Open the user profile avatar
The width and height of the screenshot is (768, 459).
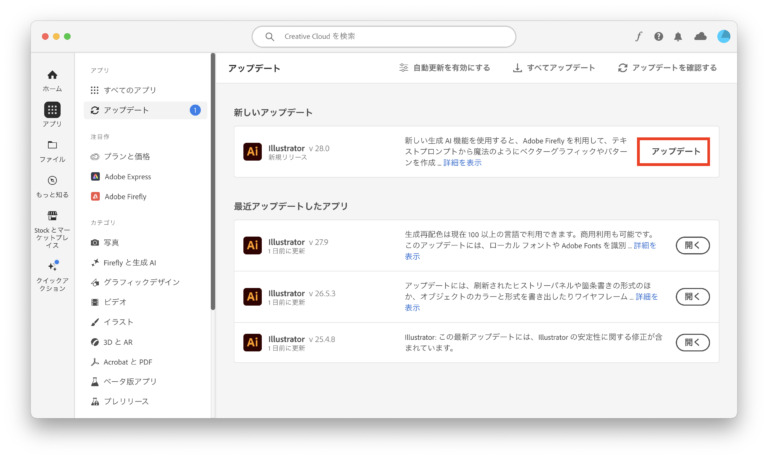[723, 36]
